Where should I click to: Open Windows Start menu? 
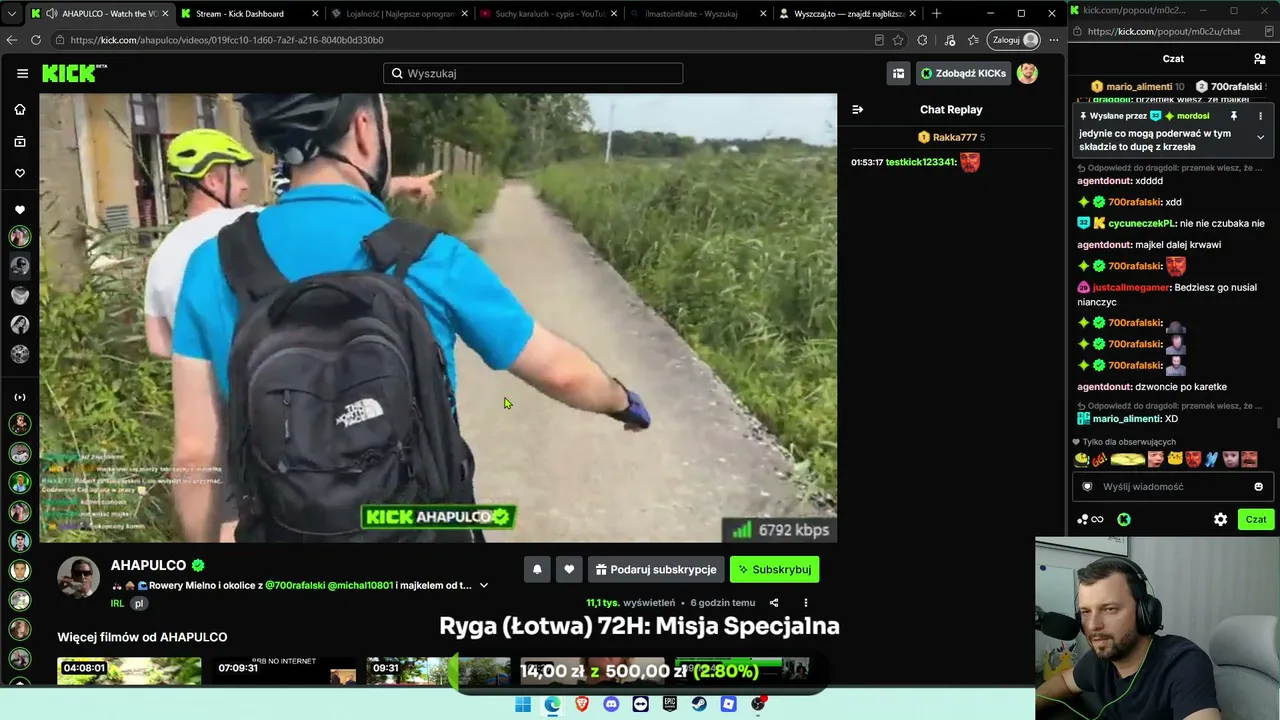click(522, 704)
